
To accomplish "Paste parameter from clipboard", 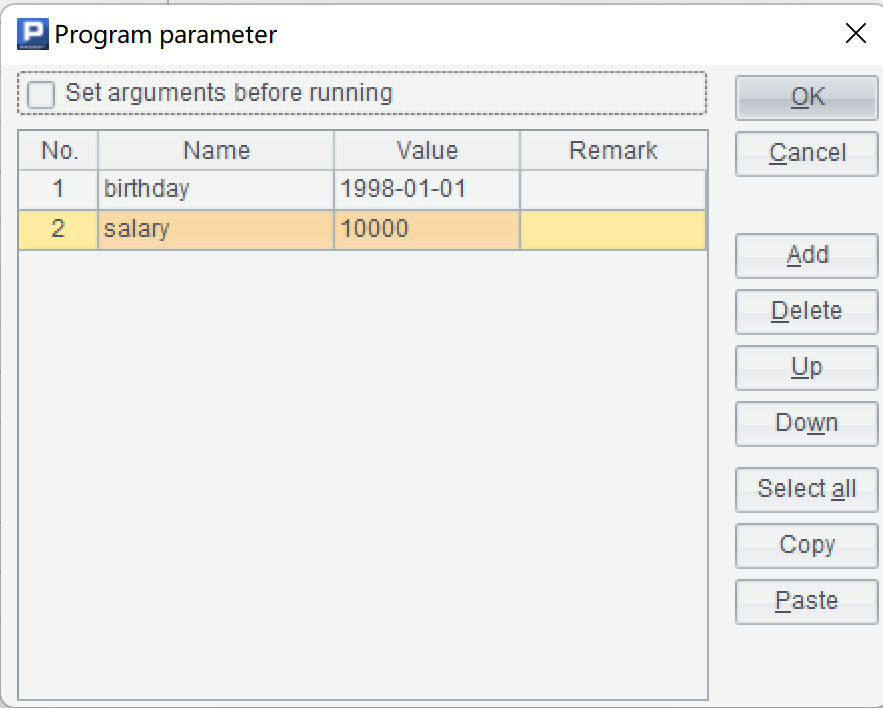I will click(807, 602).
